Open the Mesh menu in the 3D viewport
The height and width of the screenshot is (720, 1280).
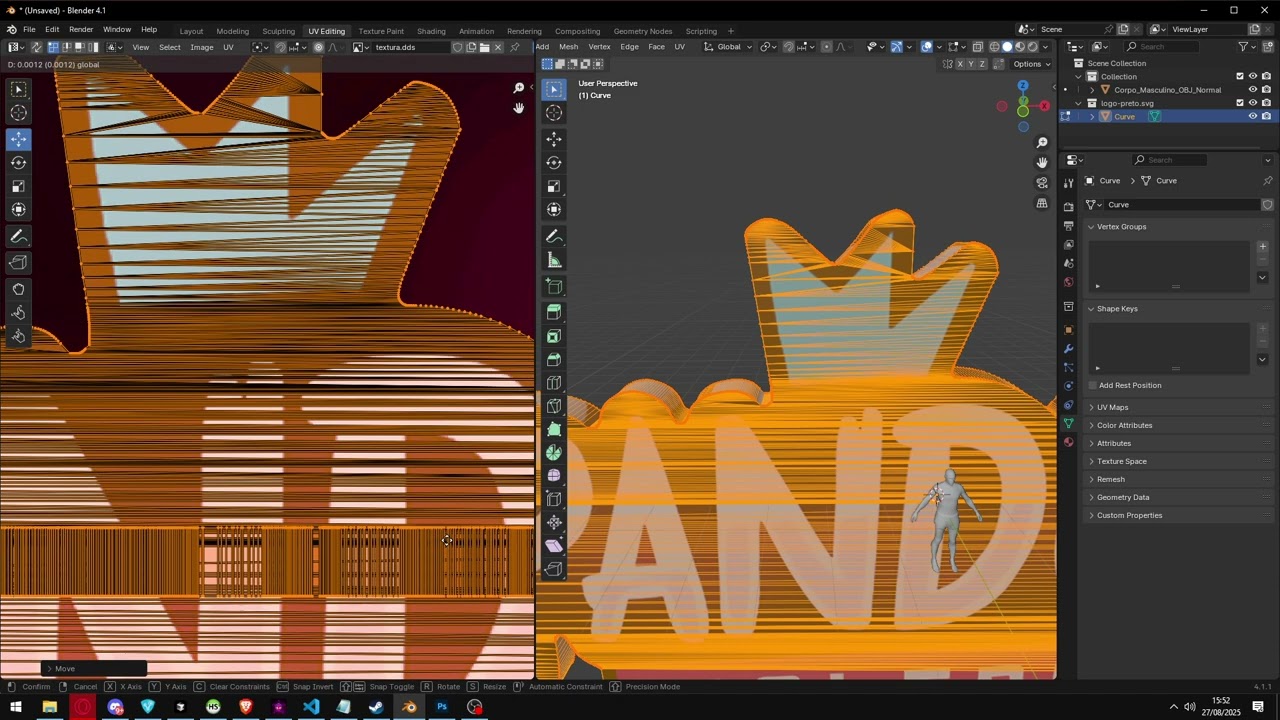coord(568,47)
